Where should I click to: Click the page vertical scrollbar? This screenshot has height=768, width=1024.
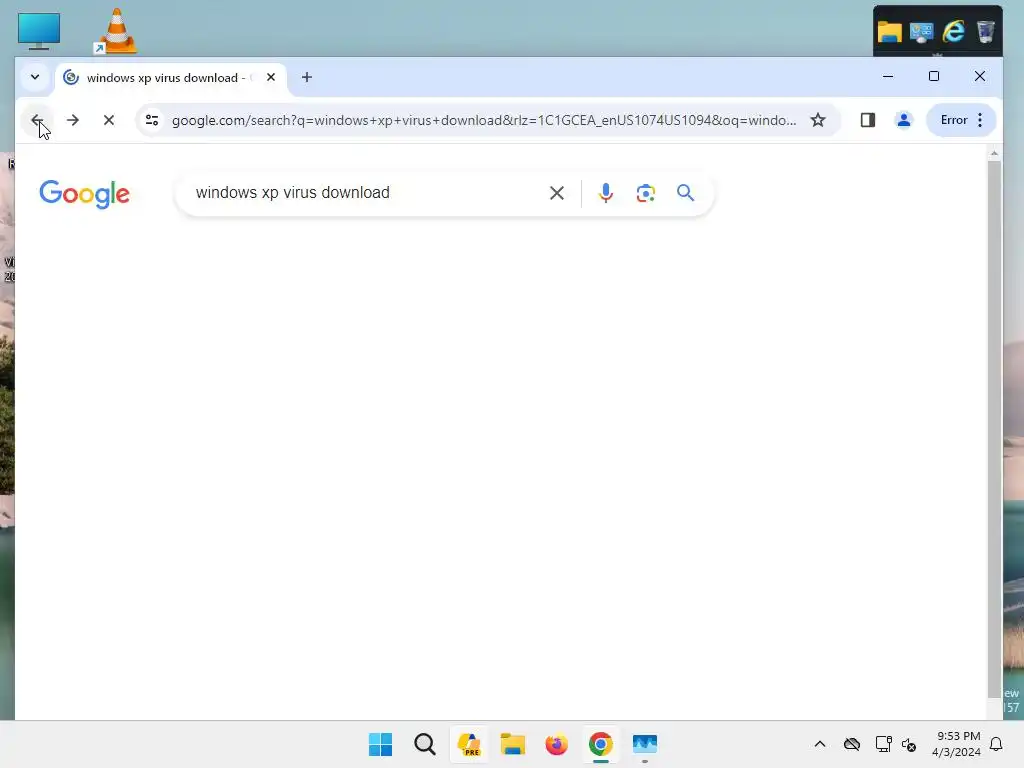[x=994, y=431]
